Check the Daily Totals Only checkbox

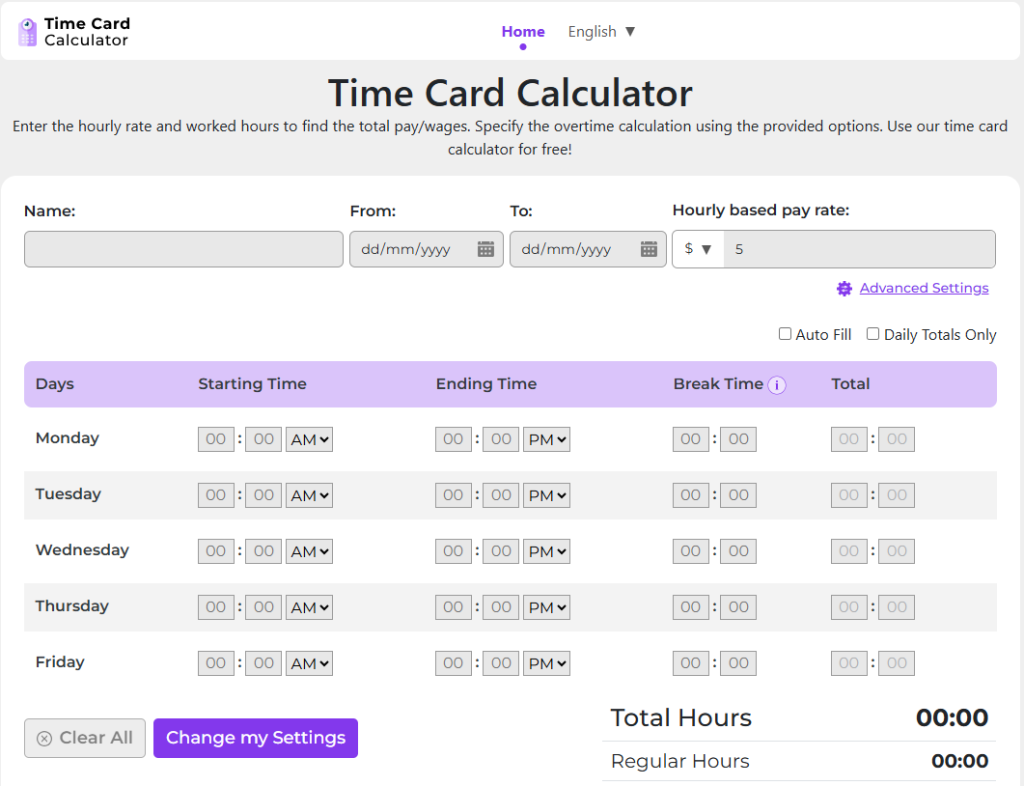coord(873,334)
